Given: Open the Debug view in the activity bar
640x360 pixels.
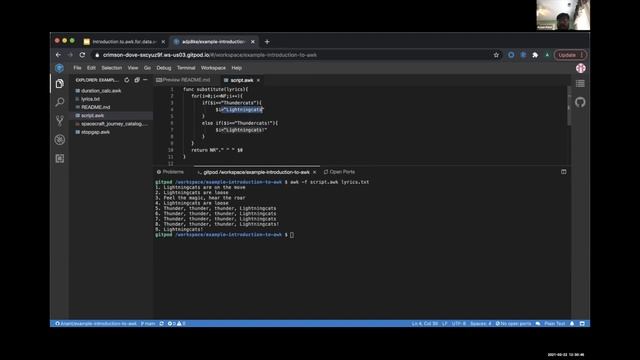Looking at the screenshot, I should tap(60, 140).
